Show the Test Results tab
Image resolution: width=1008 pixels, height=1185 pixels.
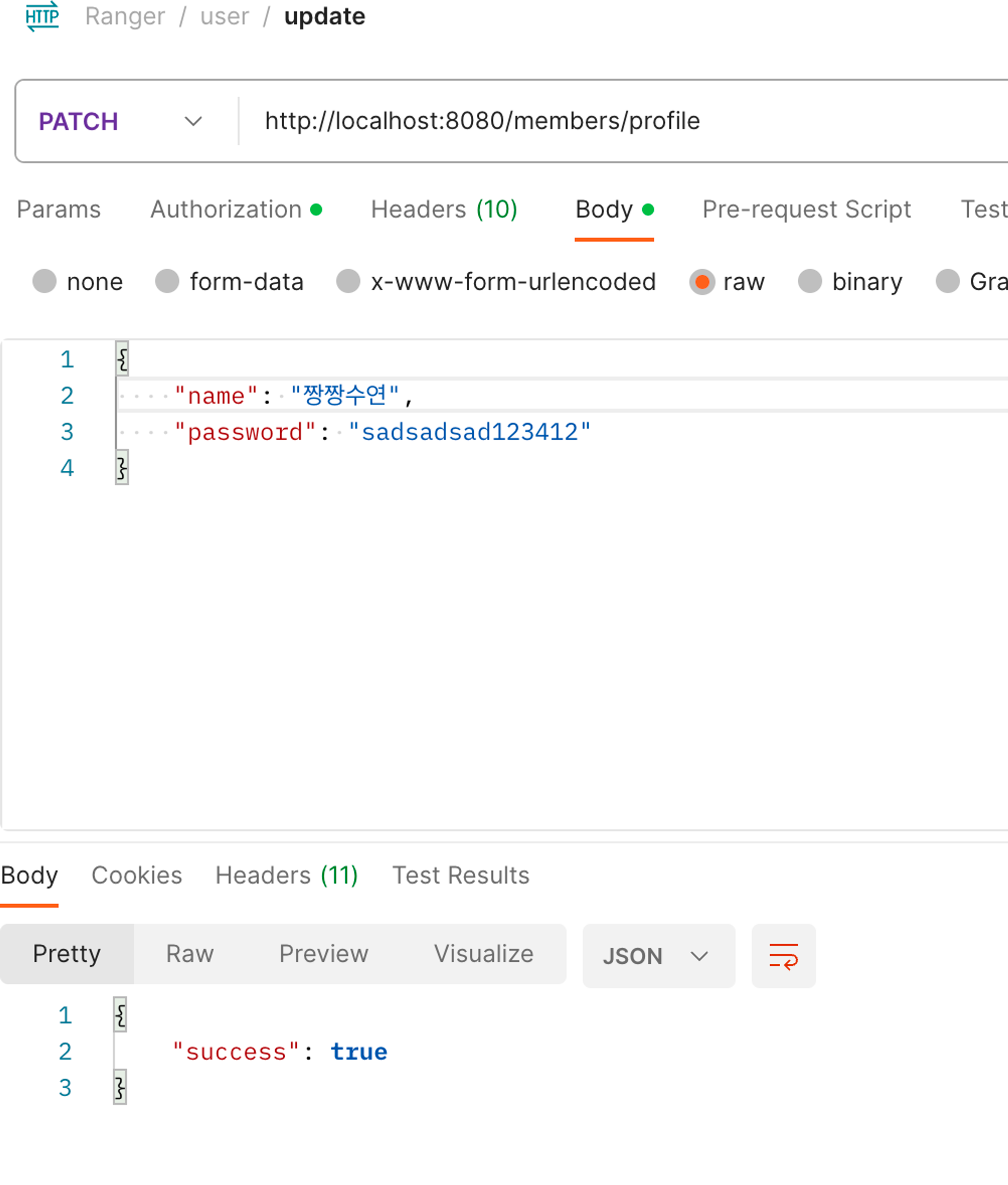[x=461, y=876]
